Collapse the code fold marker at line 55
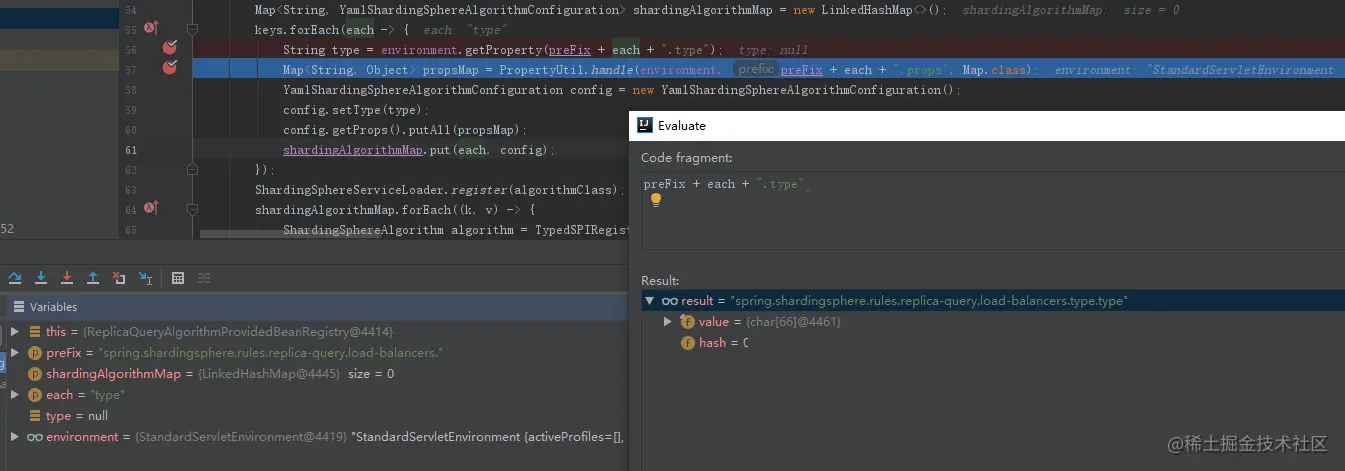1345x471 pixels. [x=194, y=30]
